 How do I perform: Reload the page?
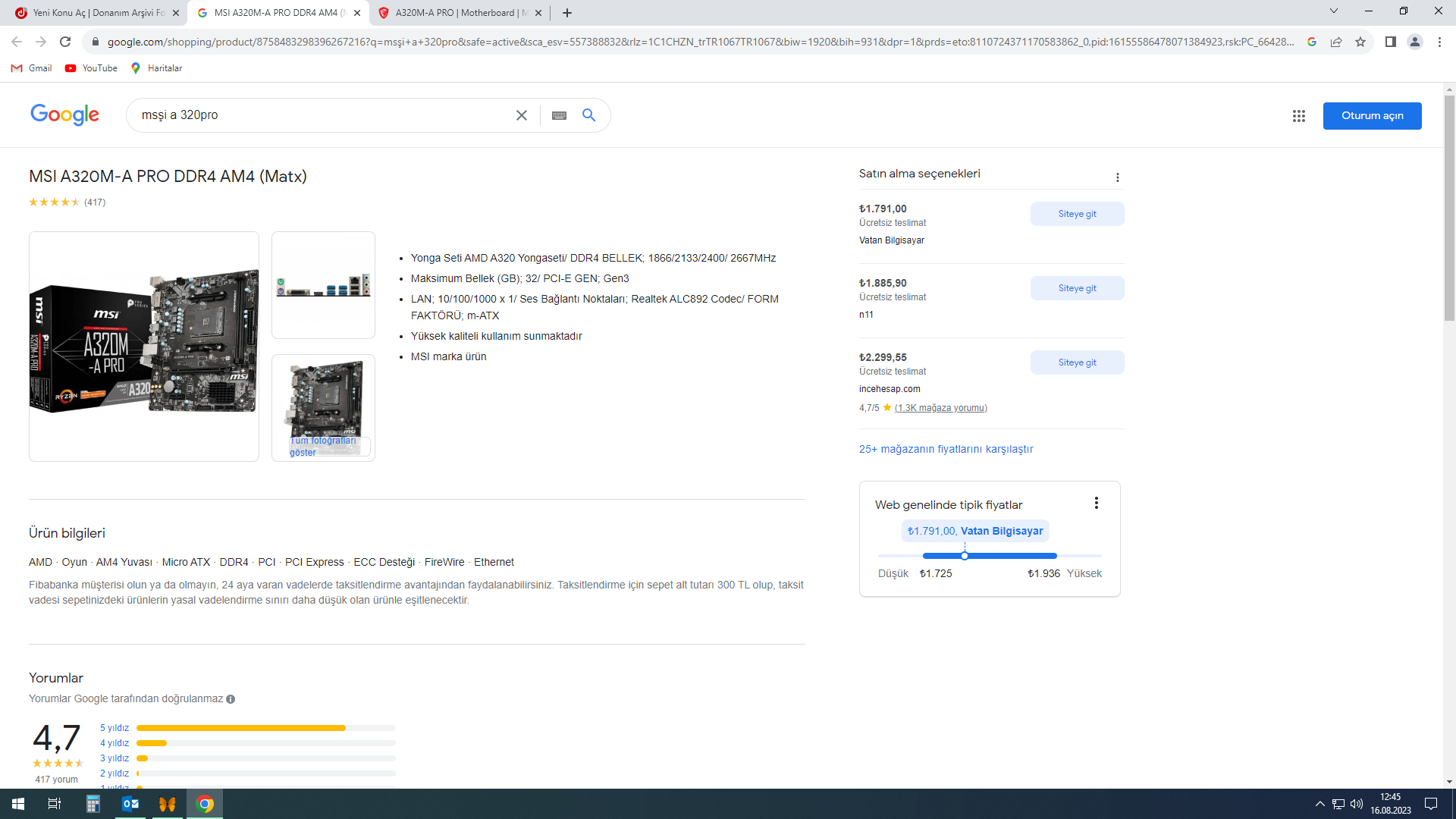tap(65, 42)
